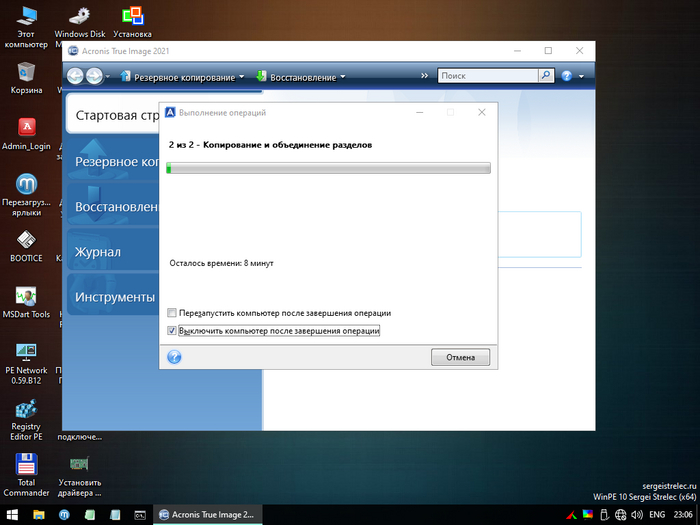Select Резервное копирование sidebar item
The height and width of the screenshot is (525, 700).
click(x=113, y=161)
